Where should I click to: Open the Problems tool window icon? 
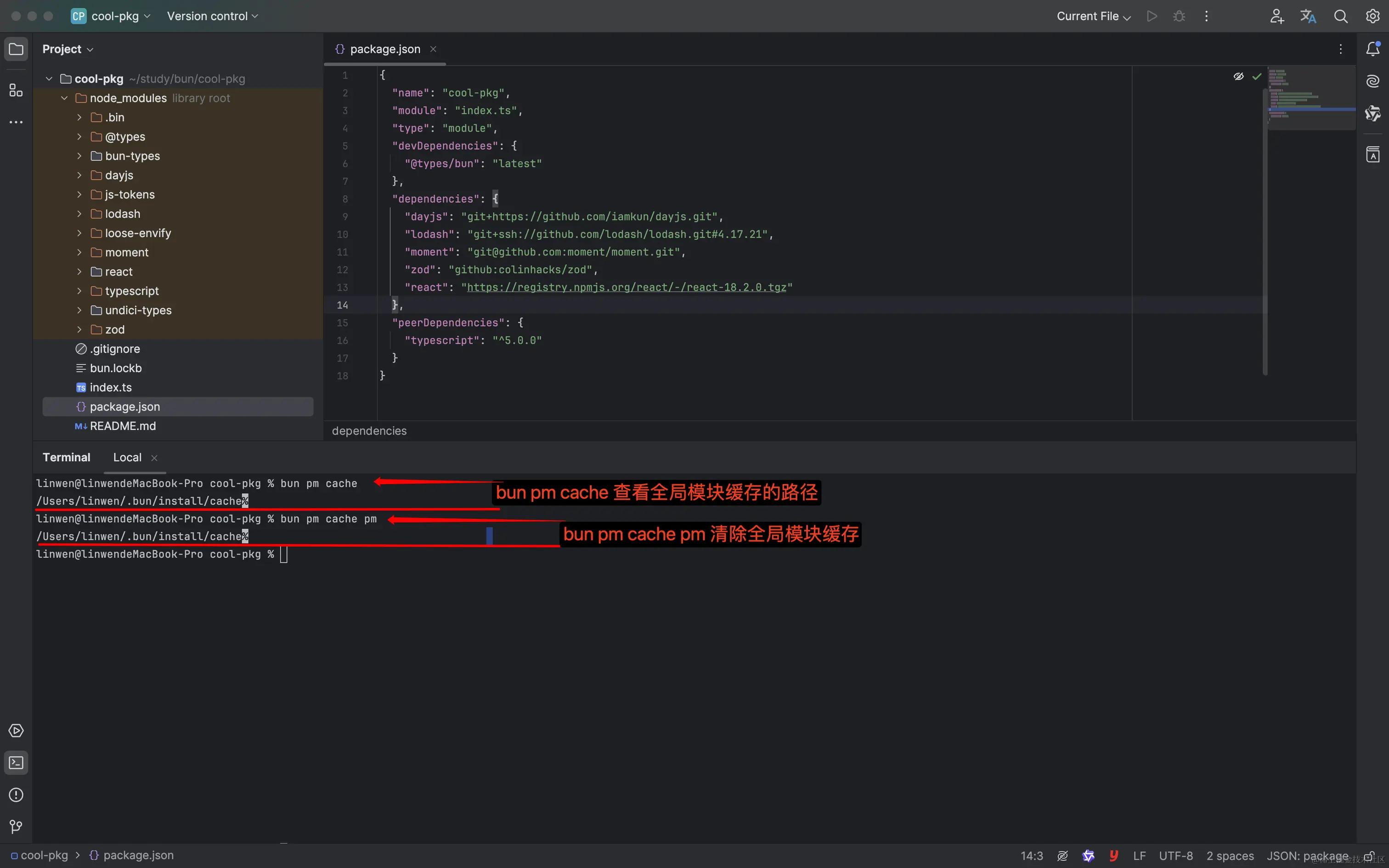click(x=16, y=795)
